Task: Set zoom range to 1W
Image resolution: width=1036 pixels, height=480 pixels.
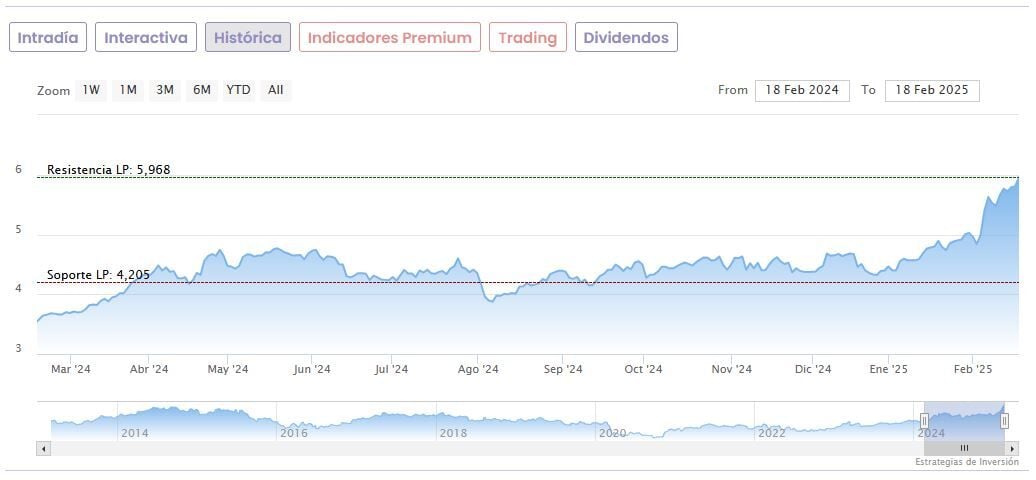Action: [91, 90]
